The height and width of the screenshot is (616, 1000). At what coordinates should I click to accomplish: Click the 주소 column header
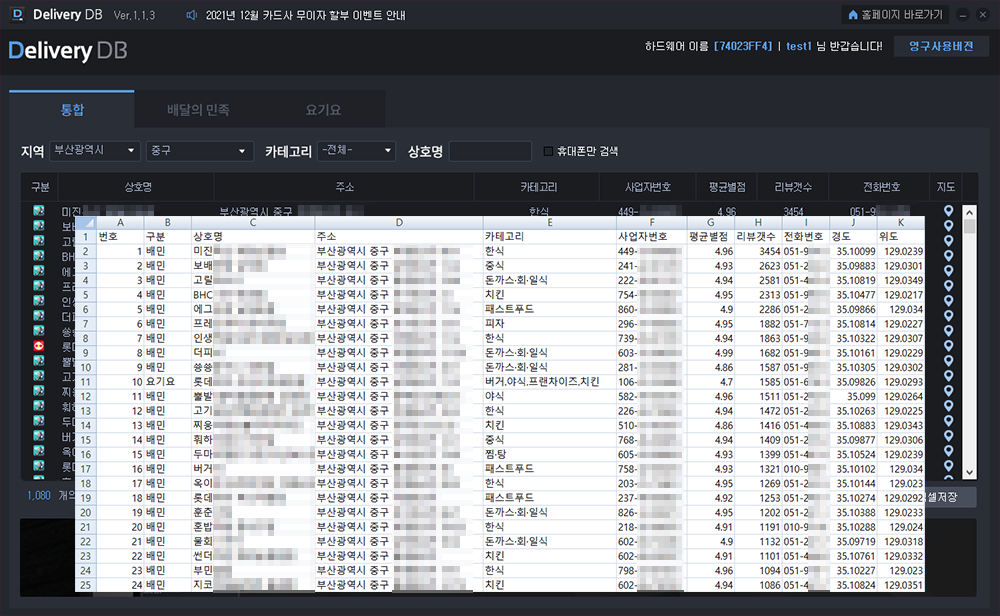(x=344, y=187)
